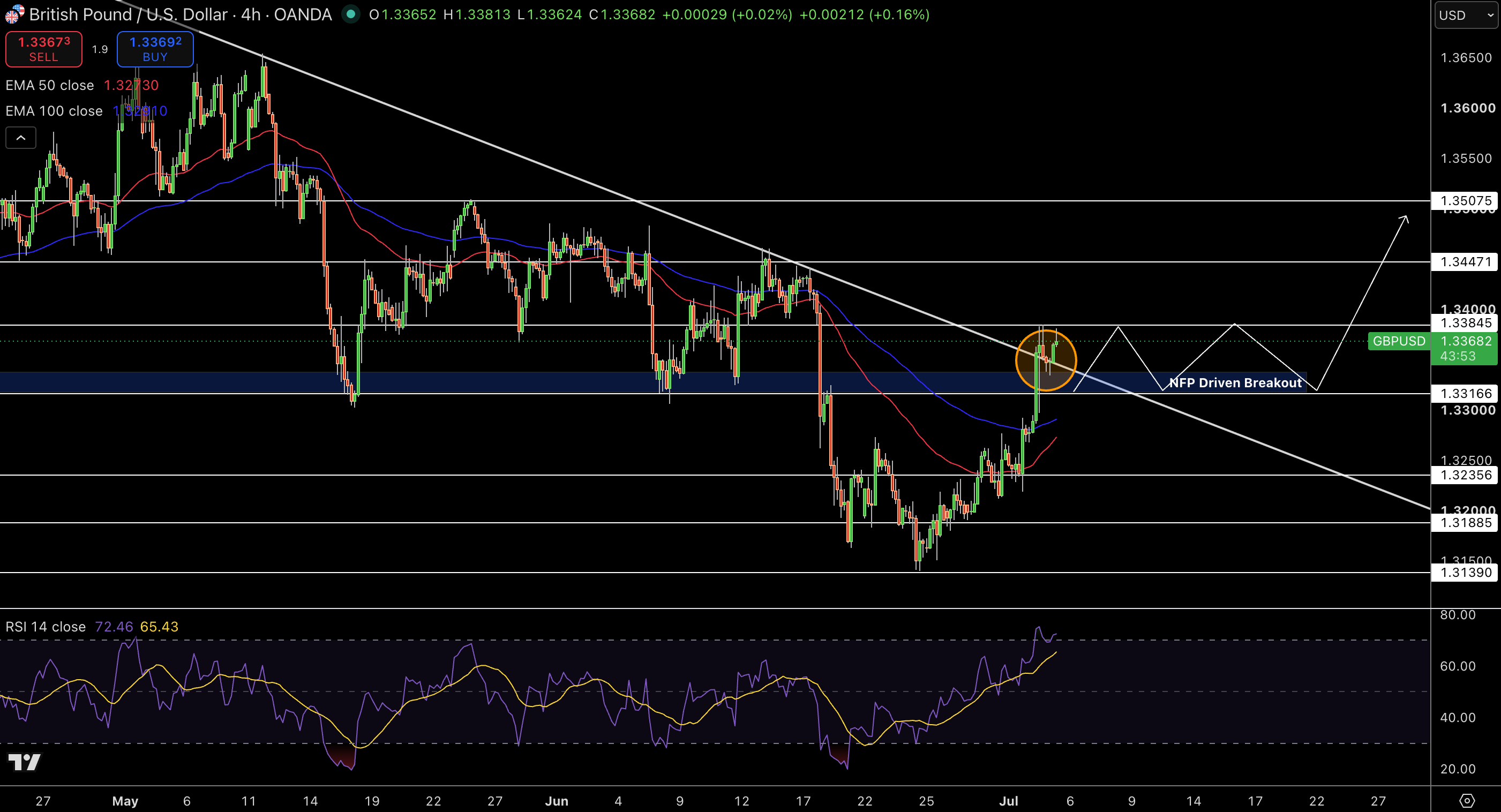Click the 1.33845 price level label
Screen dimensions: 1501x812
point(1466,324)
